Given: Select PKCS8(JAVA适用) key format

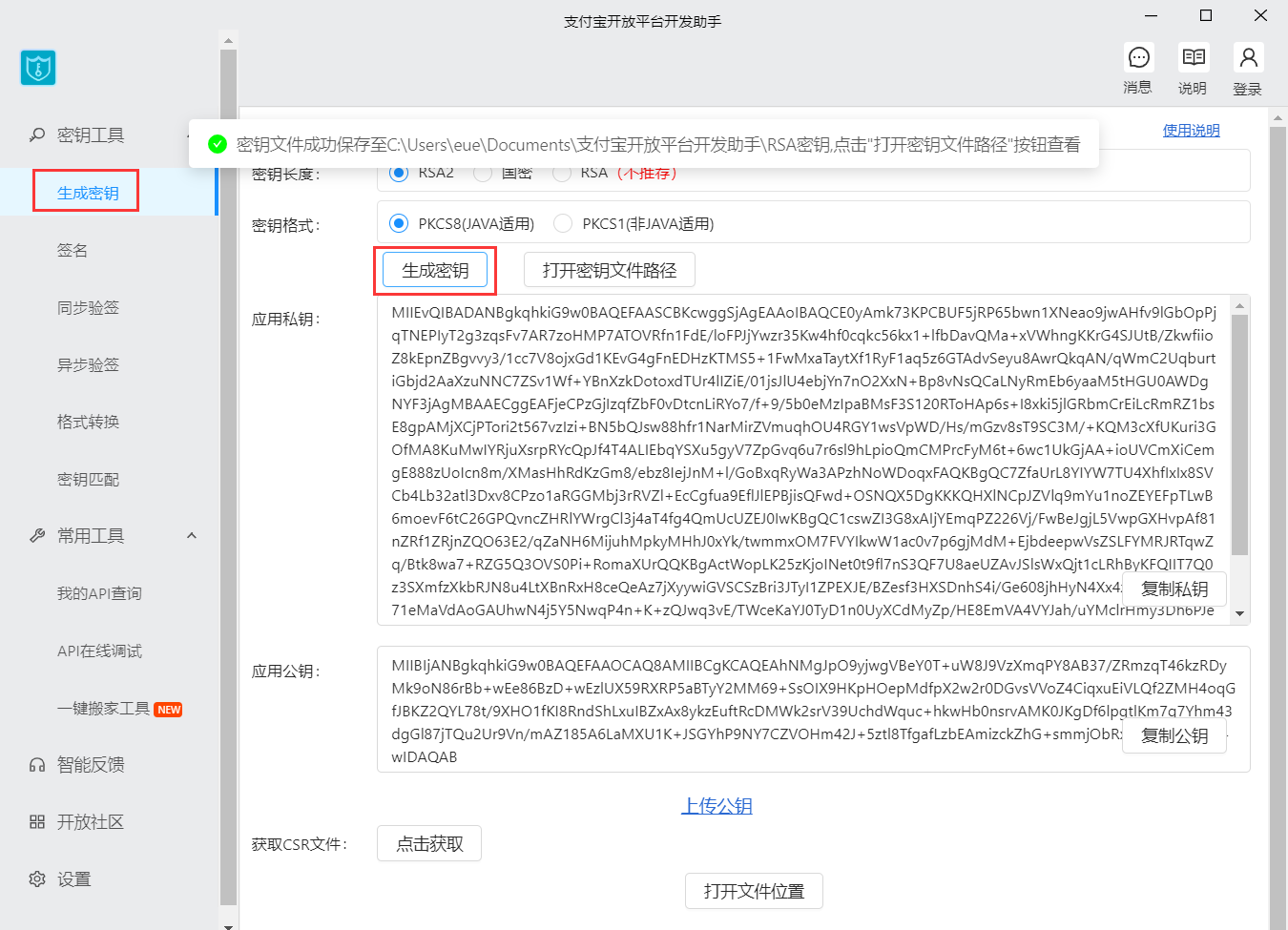Looking at the screenshot, I should click(x=399, y=223).
